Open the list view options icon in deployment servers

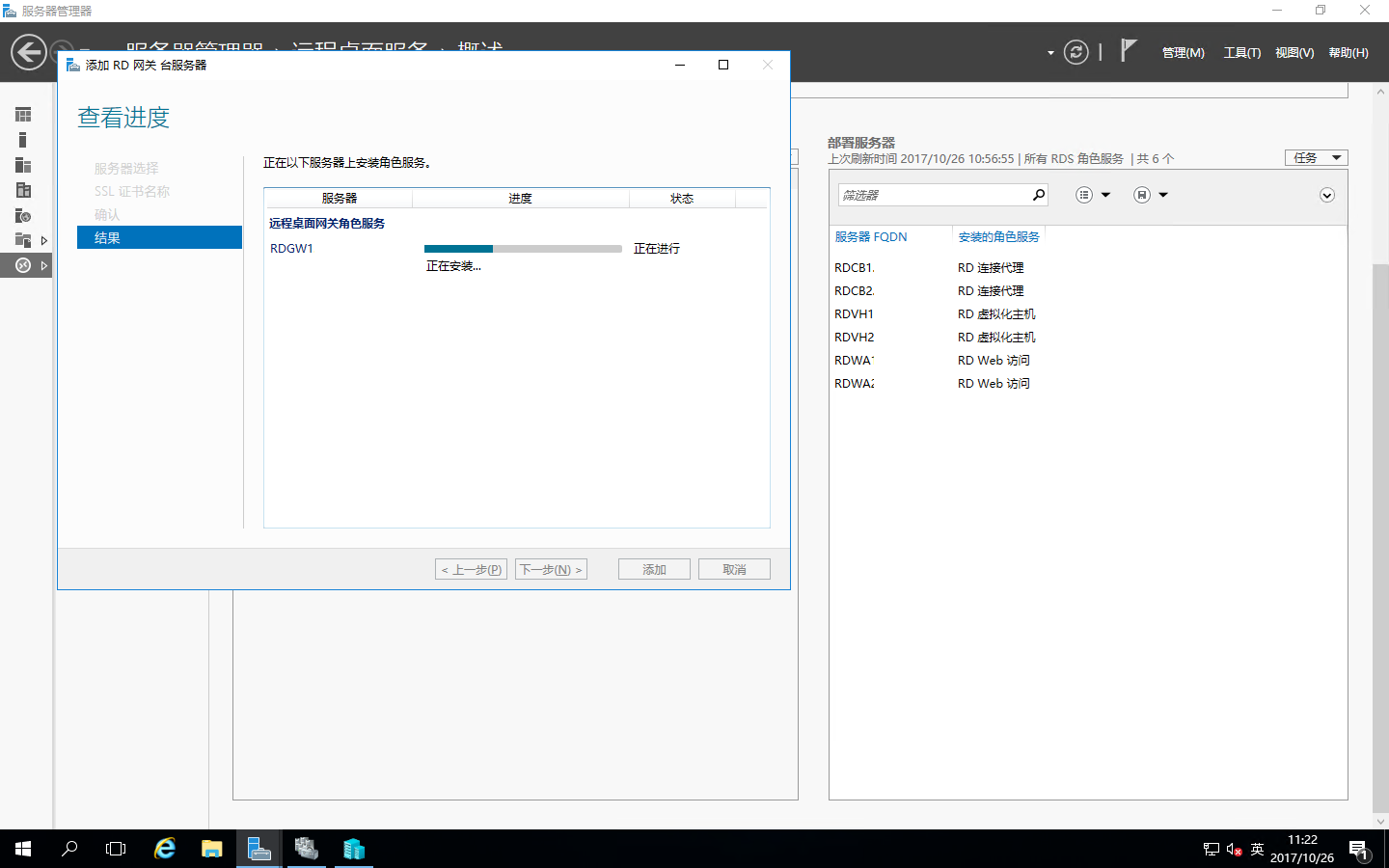(x=1084, y=195)
